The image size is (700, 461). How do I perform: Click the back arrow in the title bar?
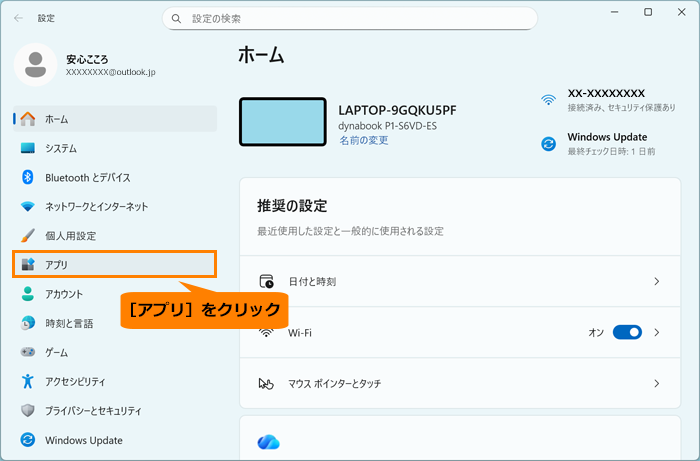pos(19,18)
